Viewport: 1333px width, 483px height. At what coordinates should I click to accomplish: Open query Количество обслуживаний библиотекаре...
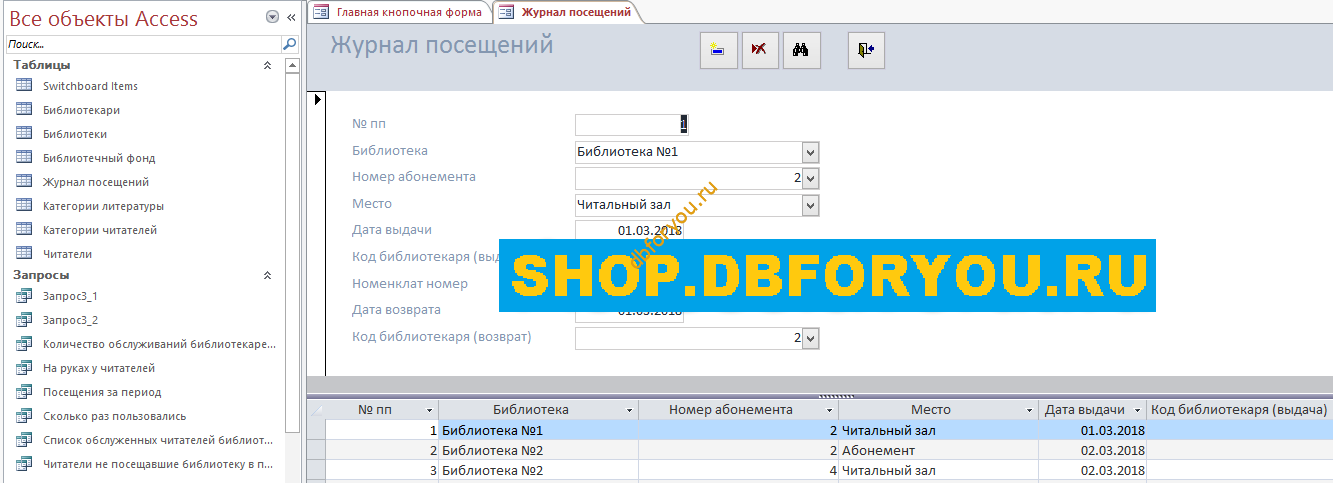(159, 344)
